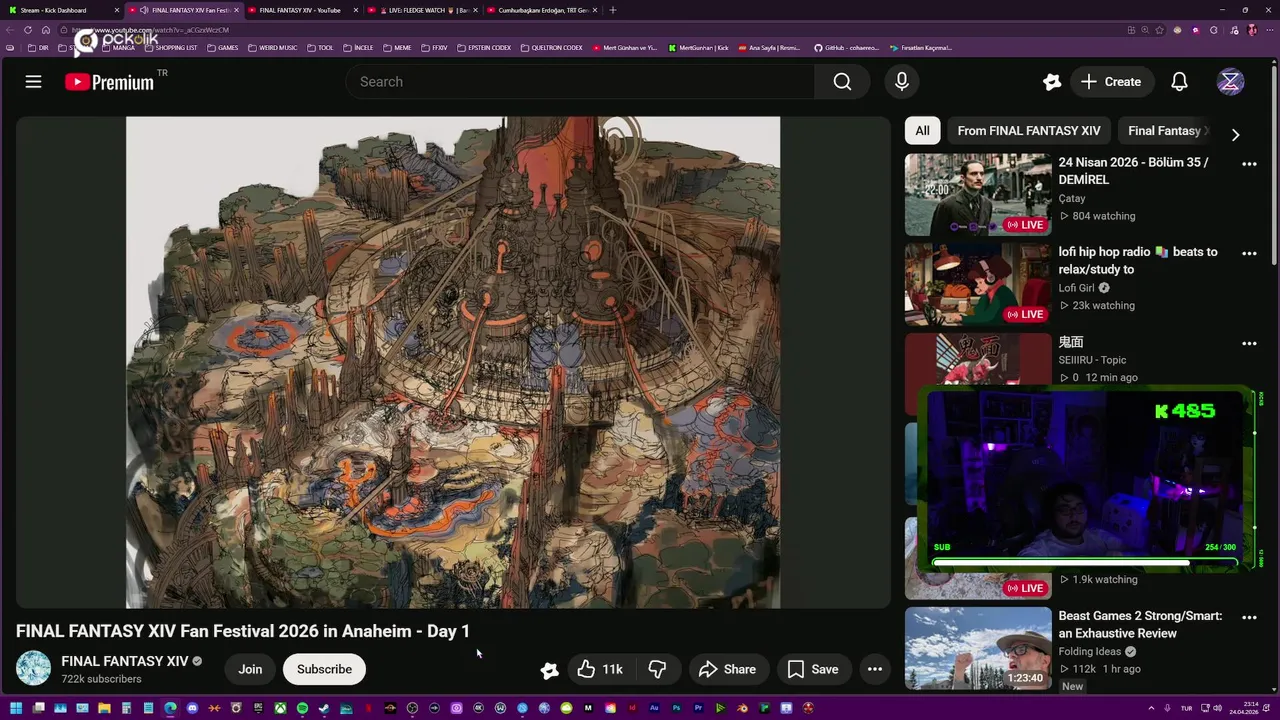This screenshot has width=1280, height=720.
Task: Open the Create menu
Action: point(1111,82)
